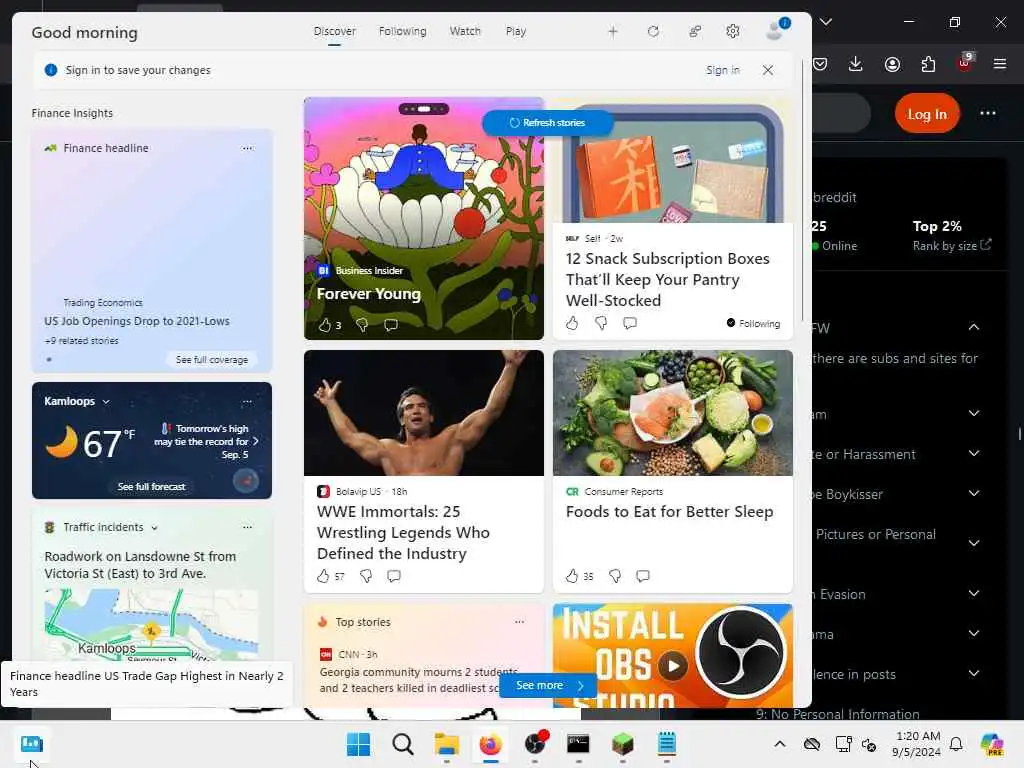Add a widget with the plus icon

tap(613, 31)
